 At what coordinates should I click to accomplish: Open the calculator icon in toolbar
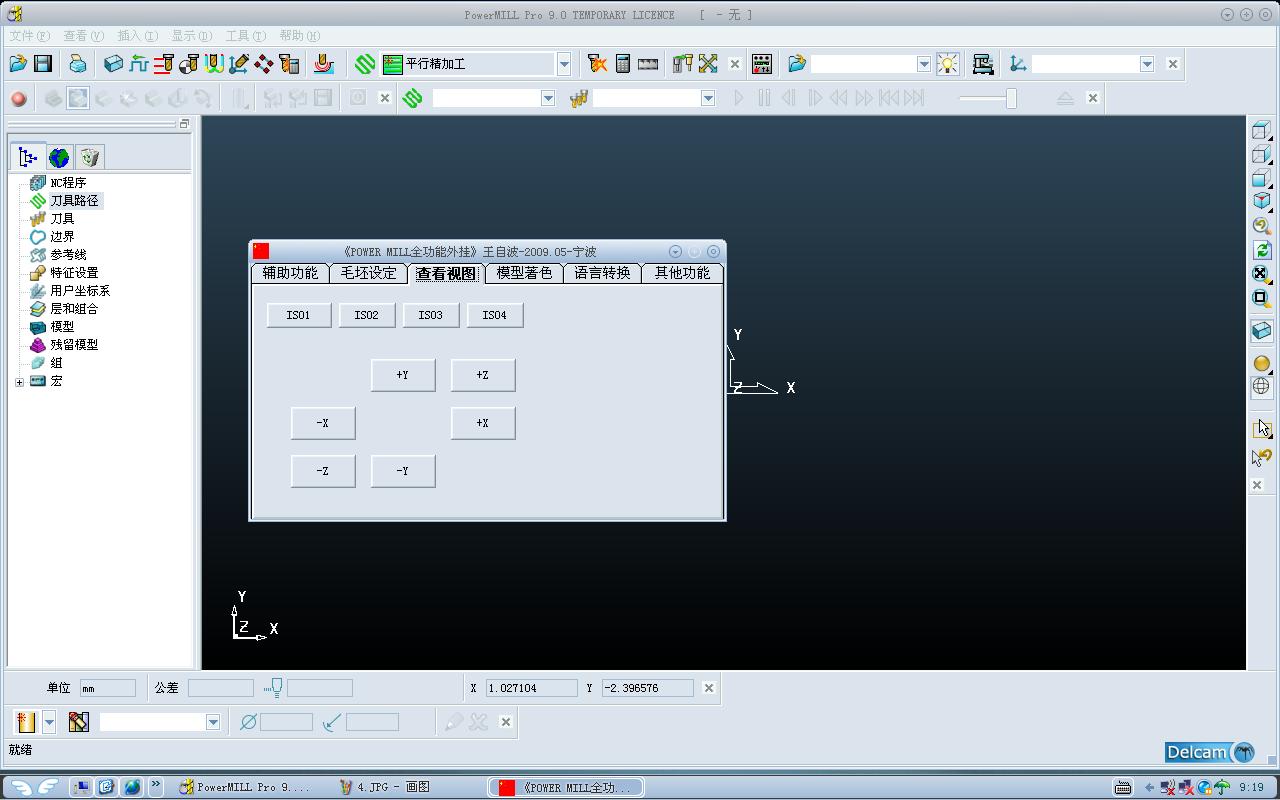tap(623, 64)
